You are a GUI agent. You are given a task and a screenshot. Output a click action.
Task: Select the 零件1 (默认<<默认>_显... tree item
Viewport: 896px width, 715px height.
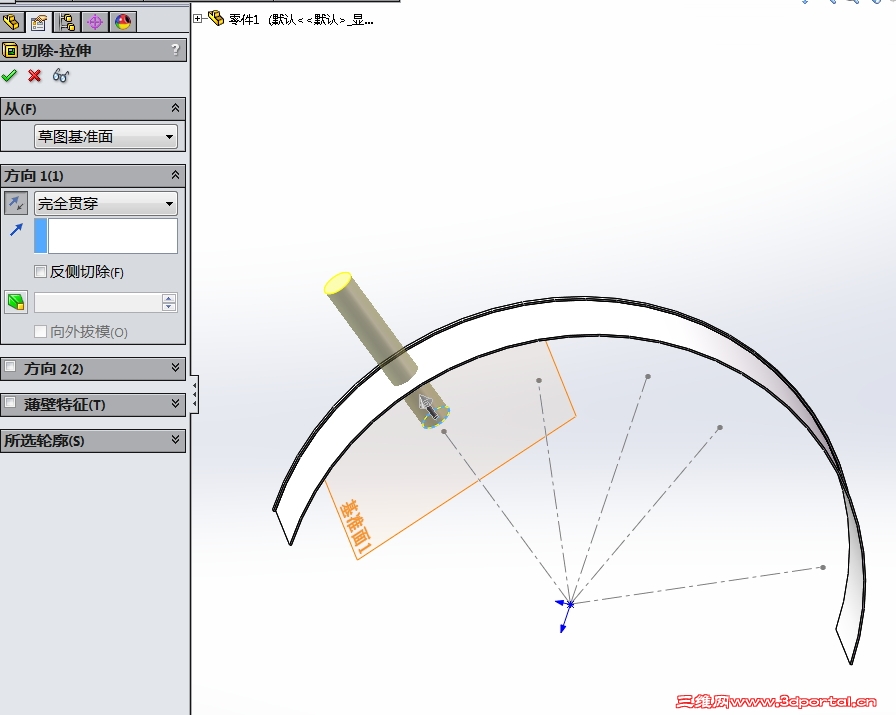pyautogui.click(x=301, y=19)
